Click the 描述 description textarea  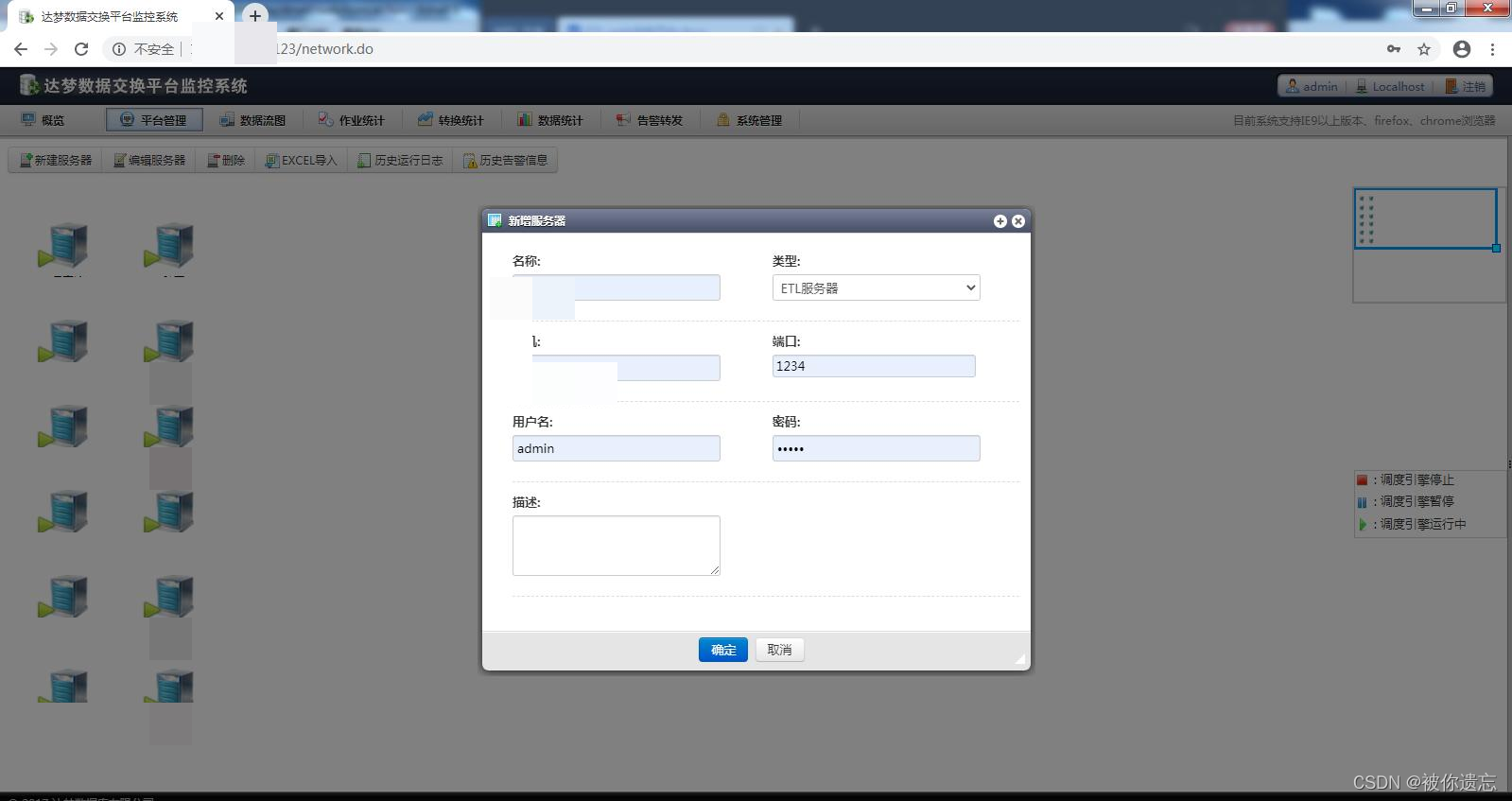pyautogui.click(x=617, y=546)
